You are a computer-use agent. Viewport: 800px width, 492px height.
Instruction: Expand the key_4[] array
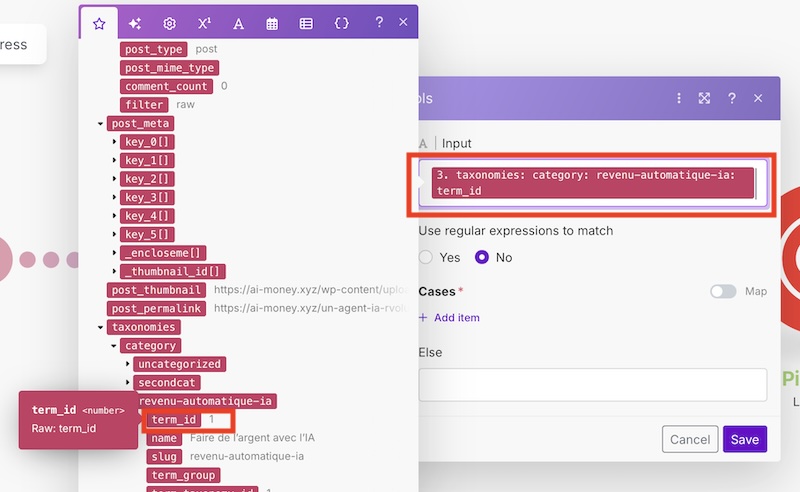click(x=114, y=216)
